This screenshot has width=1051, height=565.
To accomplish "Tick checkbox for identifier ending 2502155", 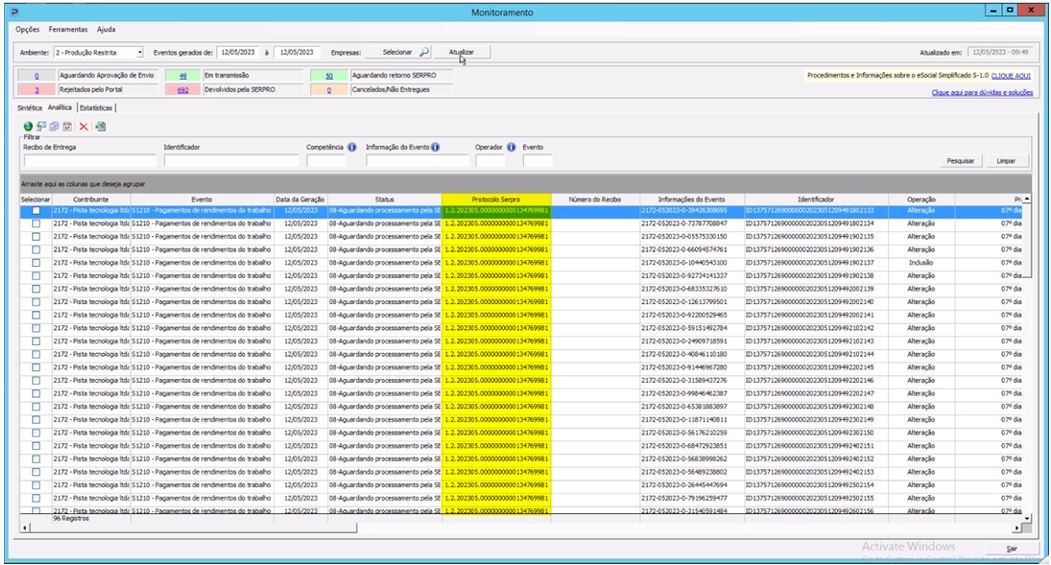I will pos(36,499).
